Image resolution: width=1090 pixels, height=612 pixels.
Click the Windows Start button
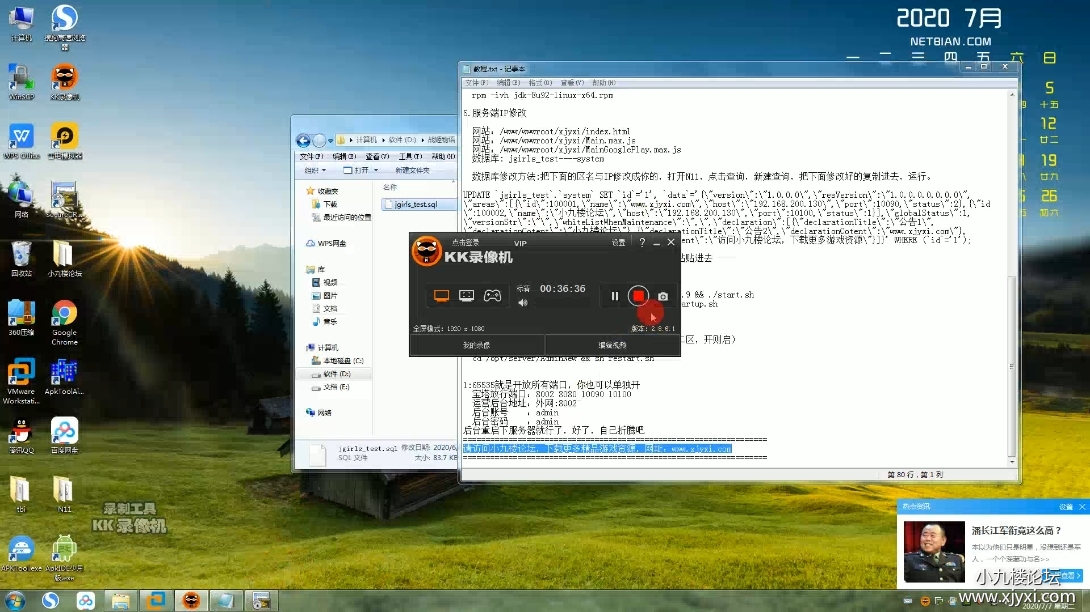(x=16, y=600)
